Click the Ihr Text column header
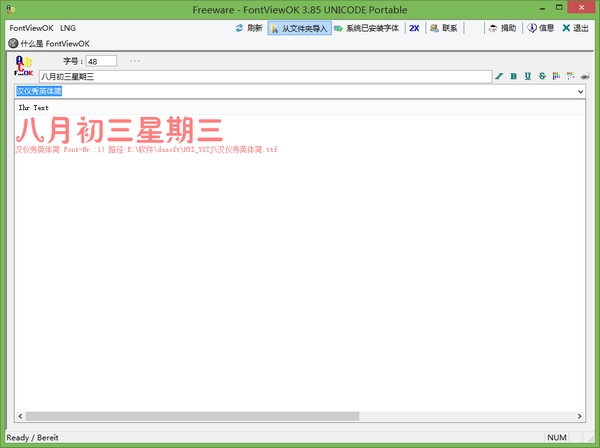 tap(34, 108)
